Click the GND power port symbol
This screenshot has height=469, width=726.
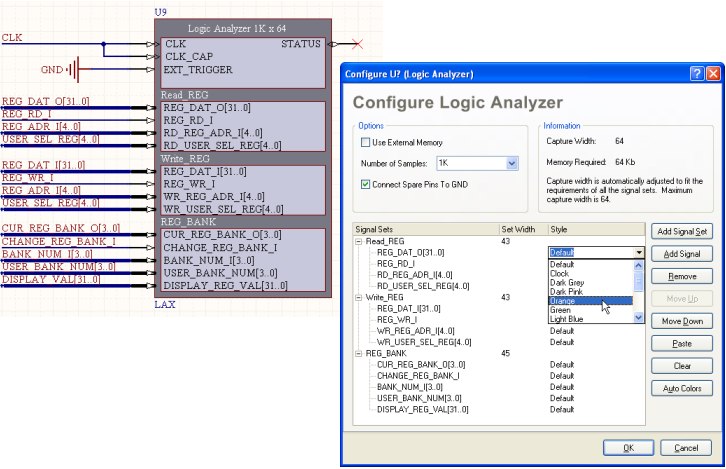72,70
